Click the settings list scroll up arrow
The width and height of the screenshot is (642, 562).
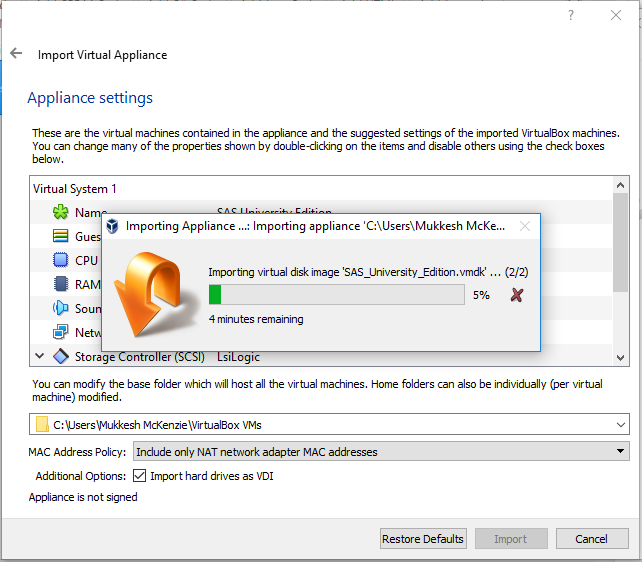pos(620,185)
